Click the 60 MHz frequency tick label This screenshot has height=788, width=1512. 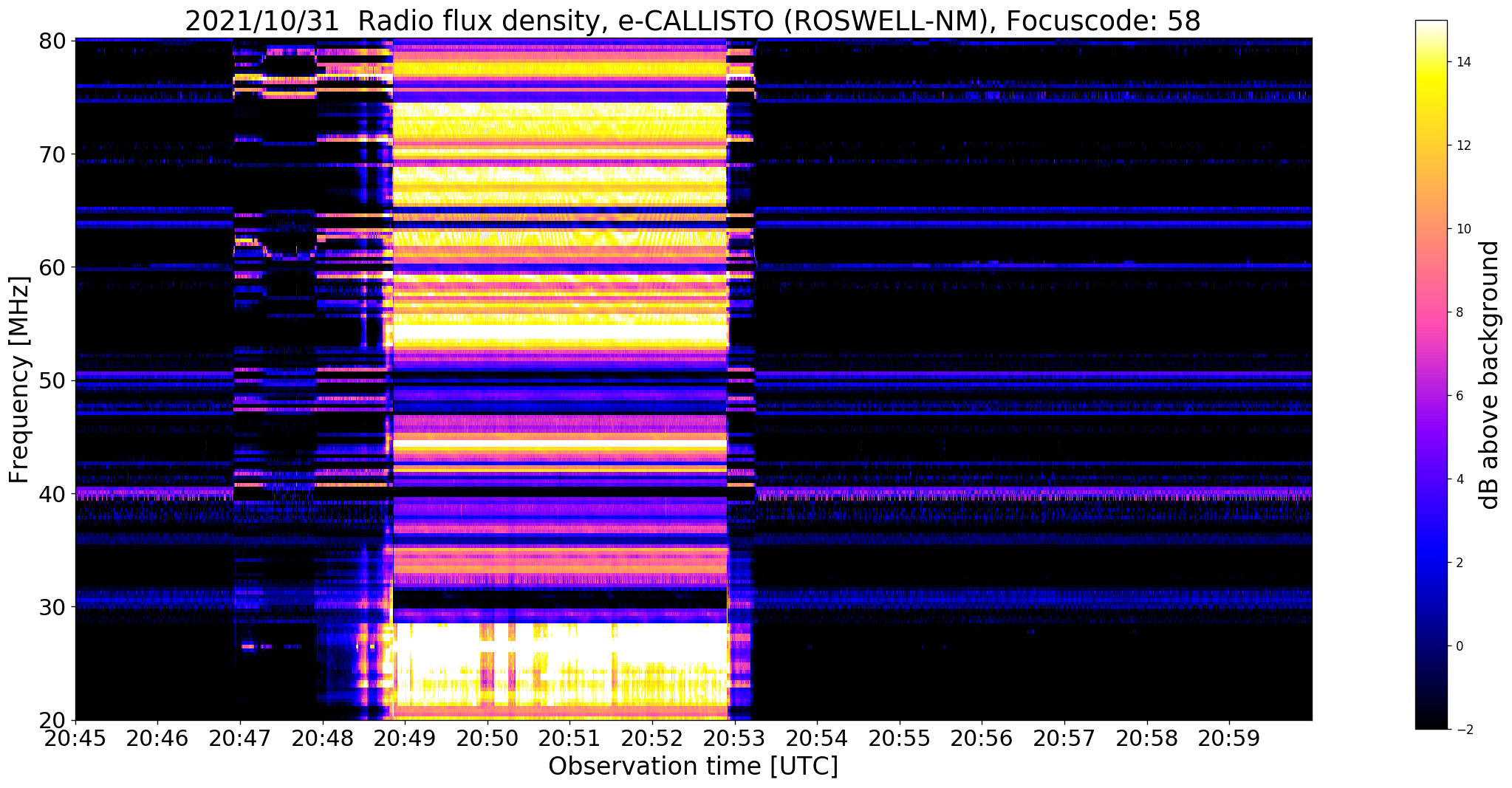[x=52, y=267]
